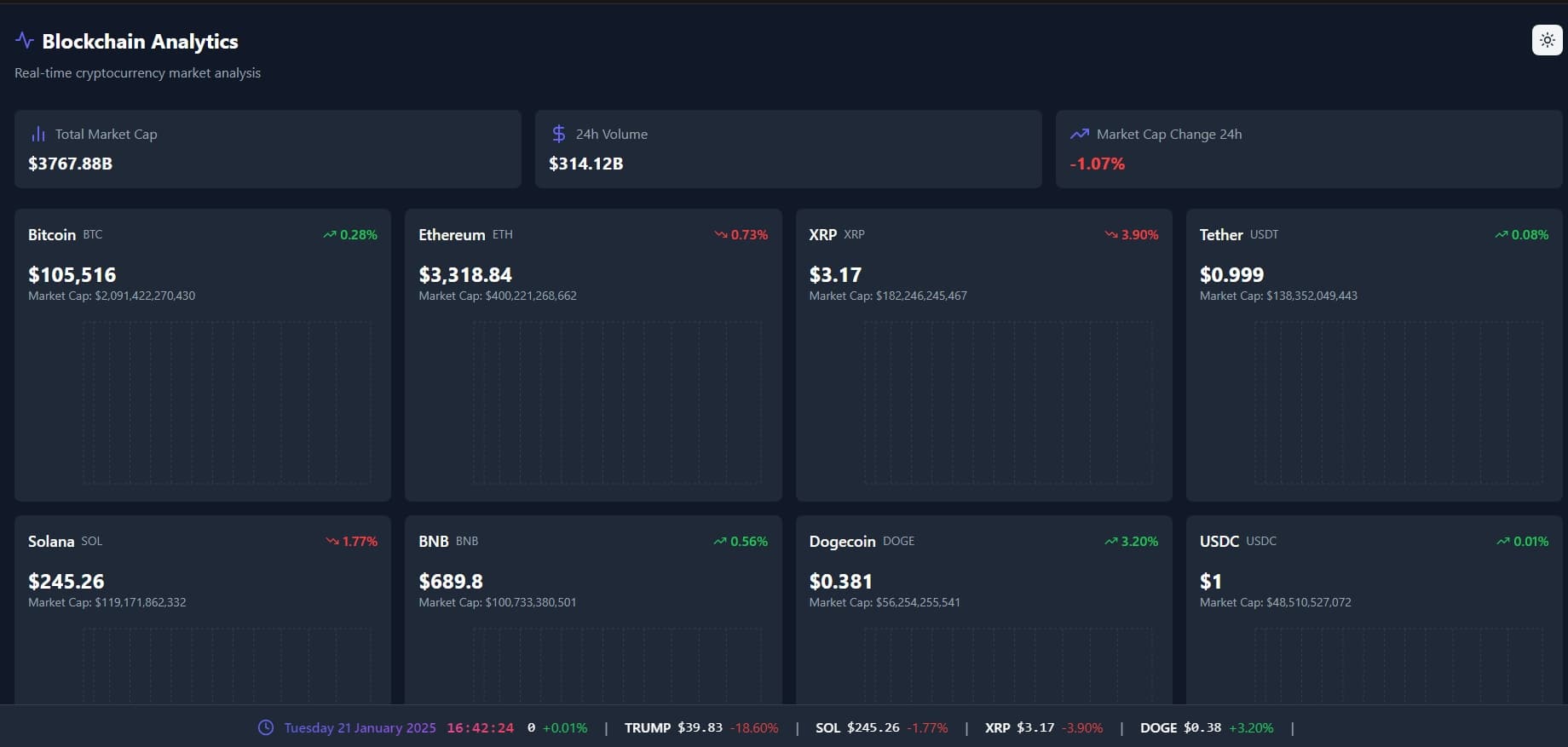Click the Bitcoin price $105,516
Screen dimensions: 1568x747
(72, 274)
